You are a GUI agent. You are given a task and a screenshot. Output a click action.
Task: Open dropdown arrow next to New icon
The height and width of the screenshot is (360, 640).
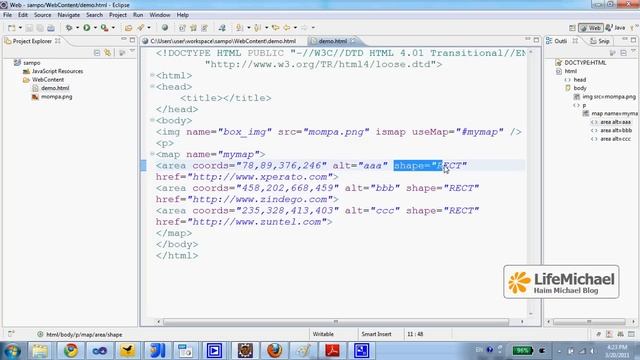[x=20, y=28]
